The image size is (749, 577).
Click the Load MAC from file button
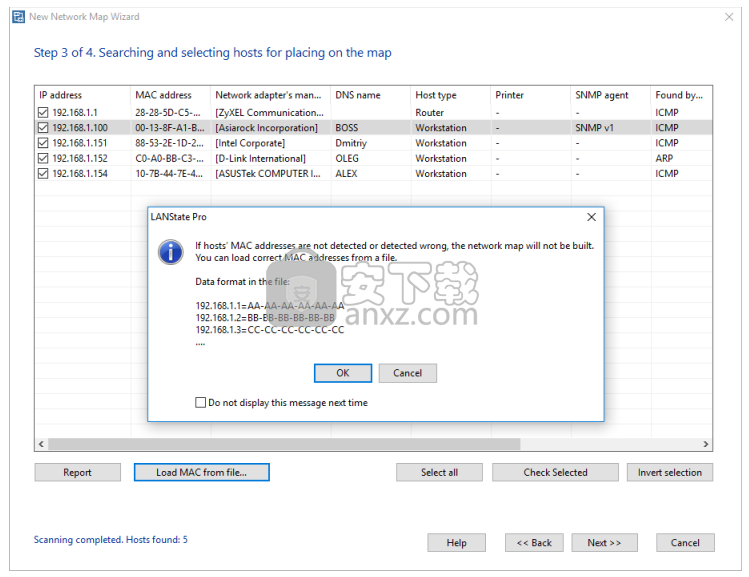point(201,472)
